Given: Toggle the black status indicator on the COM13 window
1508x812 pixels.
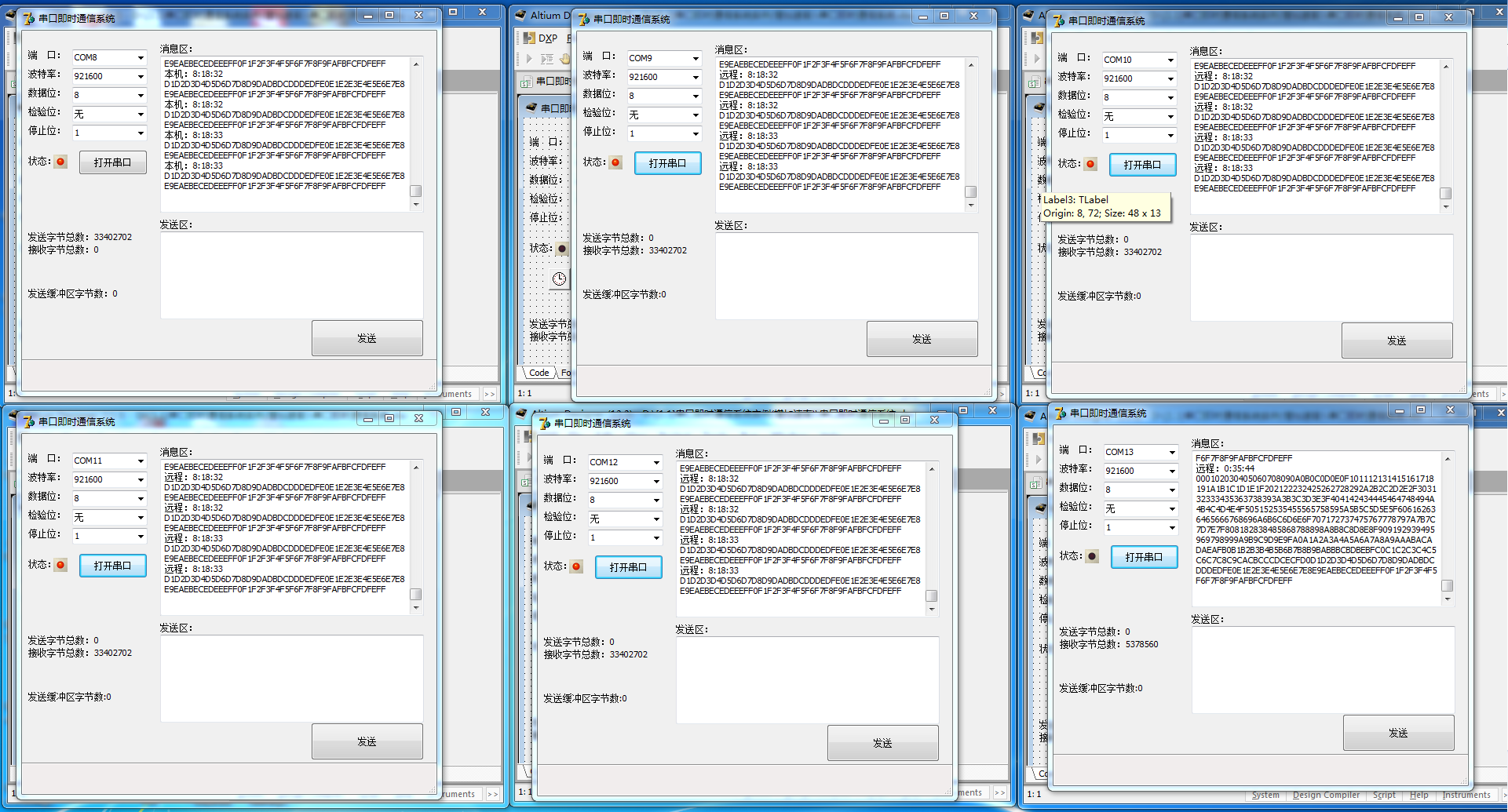Looking at the screenshot, I should [1090, 557].
